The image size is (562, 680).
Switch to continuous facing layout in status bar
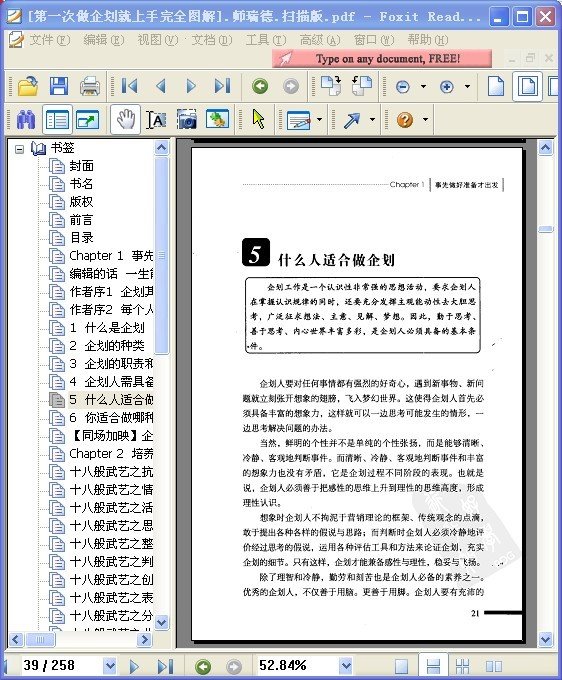pos(463,666)
